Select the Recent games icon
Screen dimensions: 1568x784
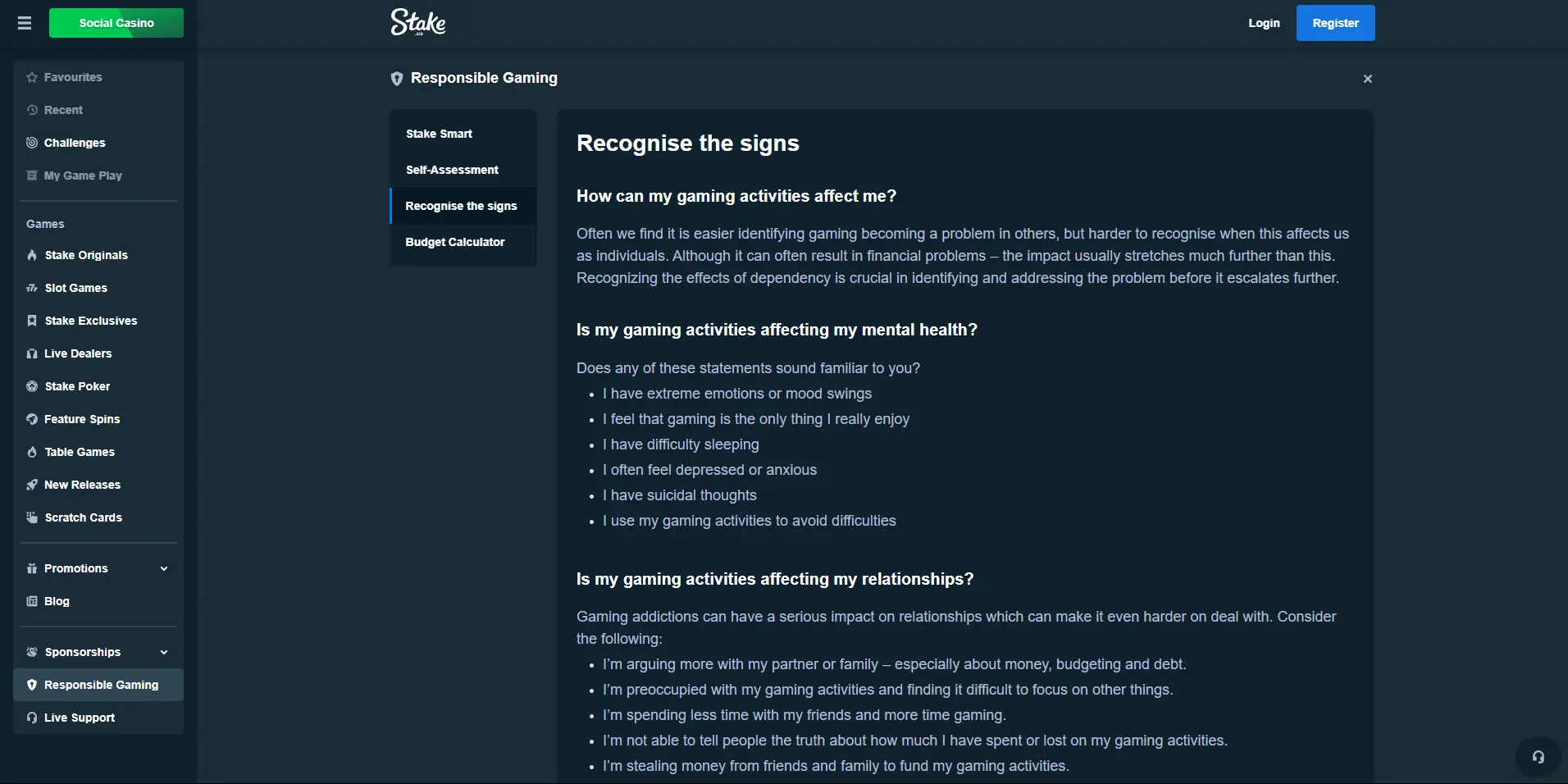(x=63, y=109)
